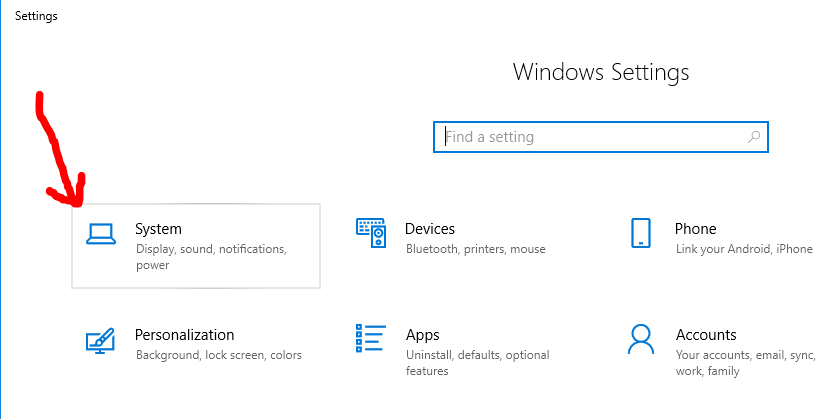Click 'Uninstall, defaults, optional features' text
Viewport: 825px width, 419px height.
pos(477,363)
